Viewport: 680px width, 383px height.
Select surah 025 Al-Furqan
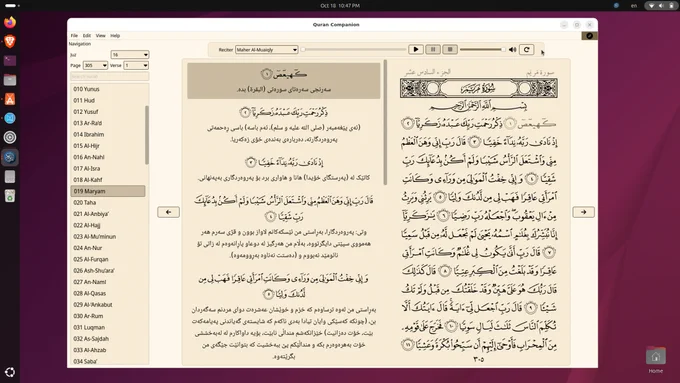[108, 259]
